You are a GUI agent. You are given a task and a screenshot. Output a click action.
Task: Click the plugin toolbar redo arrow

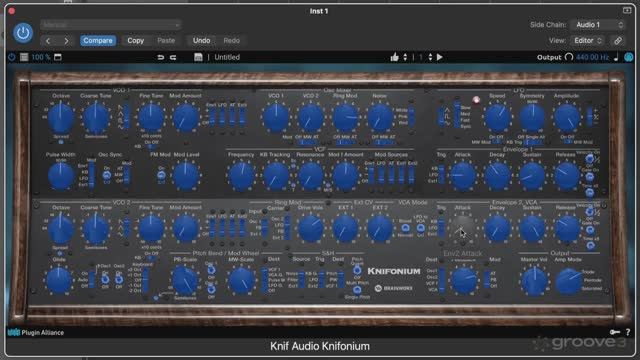(173, 57)
